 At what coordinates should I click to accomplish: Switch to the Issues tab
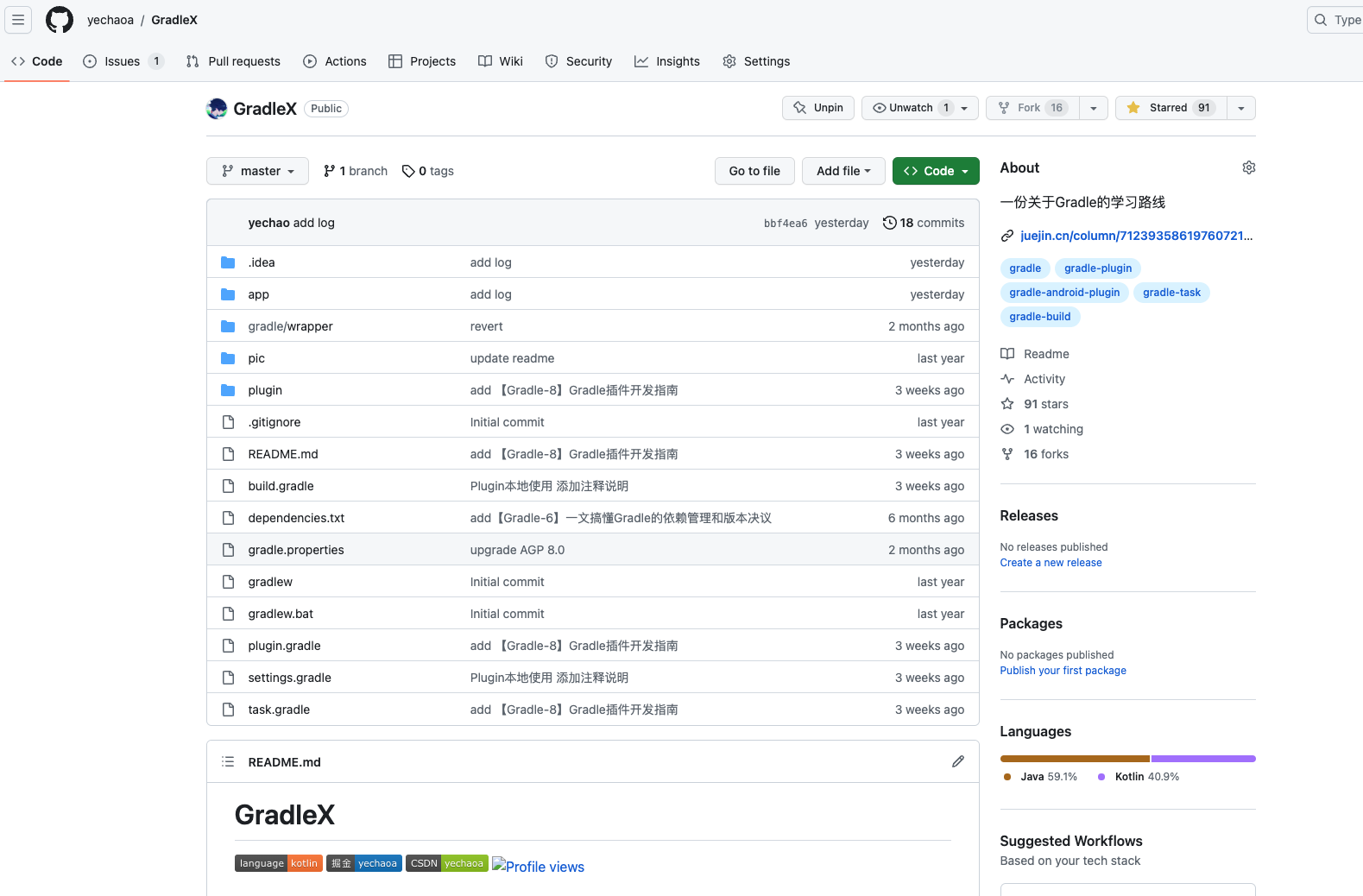point(123,61)
